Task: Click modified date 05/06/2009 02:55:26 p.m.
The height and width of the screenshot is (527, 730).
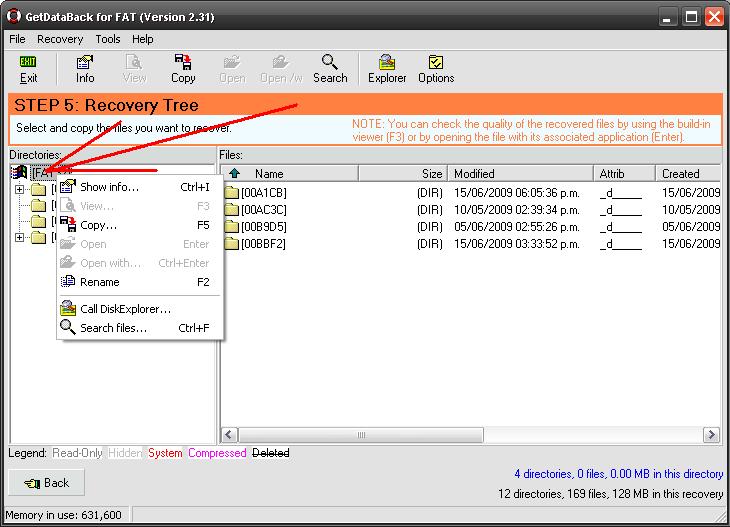Action: point(517,227)
